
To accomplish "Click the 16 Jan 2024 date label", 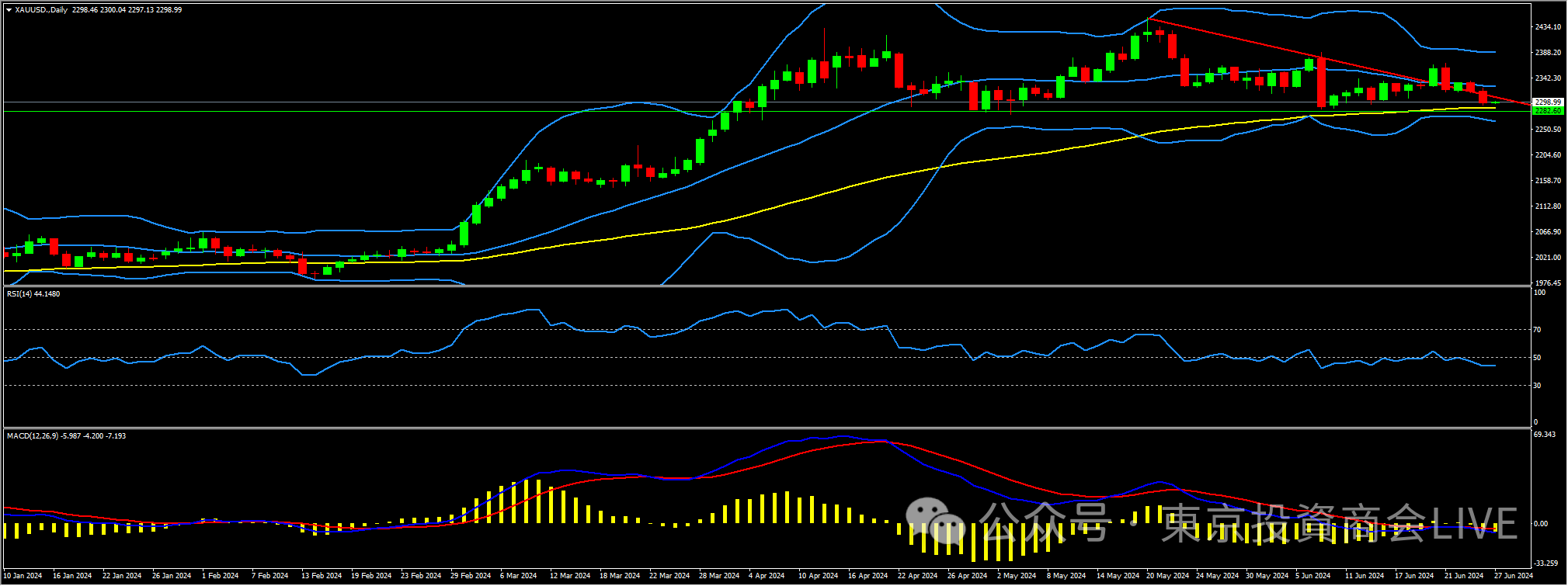I will click(72, 576).
